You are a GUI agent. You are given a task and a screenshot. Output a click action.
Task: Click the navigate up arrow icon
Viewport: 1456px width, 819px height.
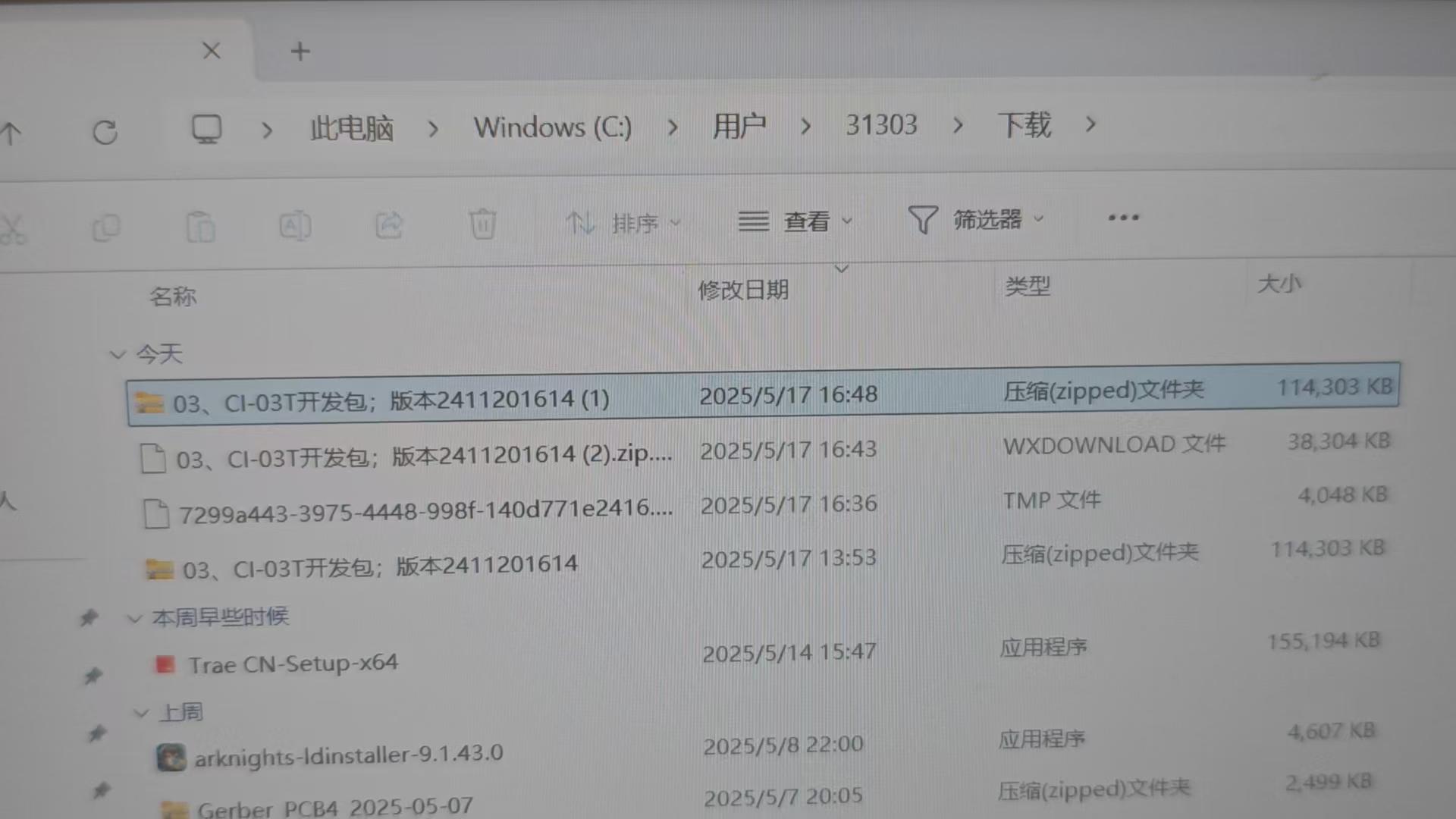click(x=11, y=132)
